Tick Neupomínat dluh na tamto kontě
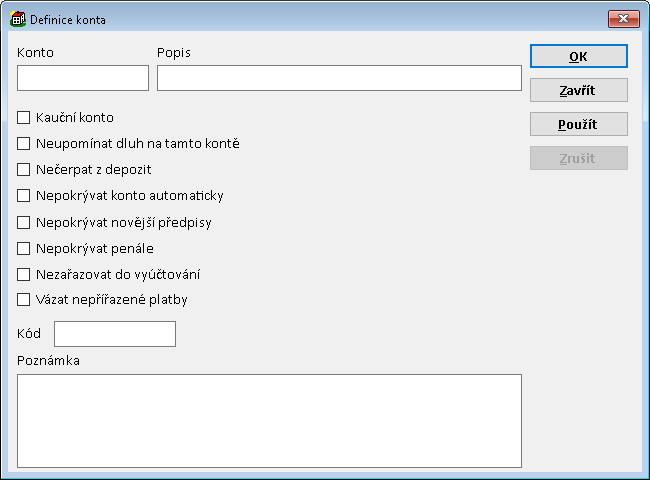The width and height of the screenshot is (650, 480). coord(24,144)
